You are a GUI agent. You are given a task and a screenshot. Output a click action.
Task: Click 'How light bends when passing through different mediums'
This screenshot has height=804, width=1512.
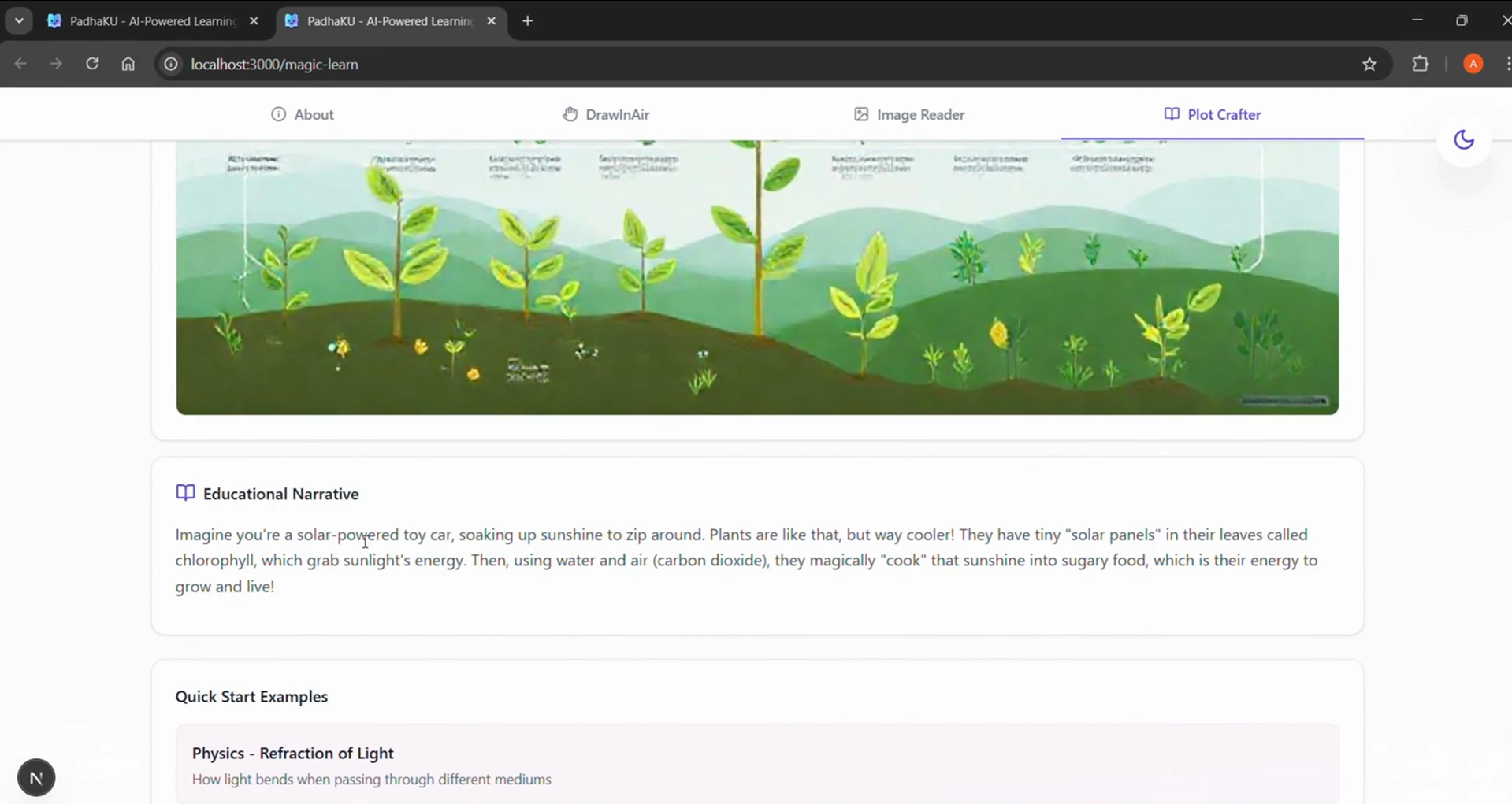click(x=372, y=780)
